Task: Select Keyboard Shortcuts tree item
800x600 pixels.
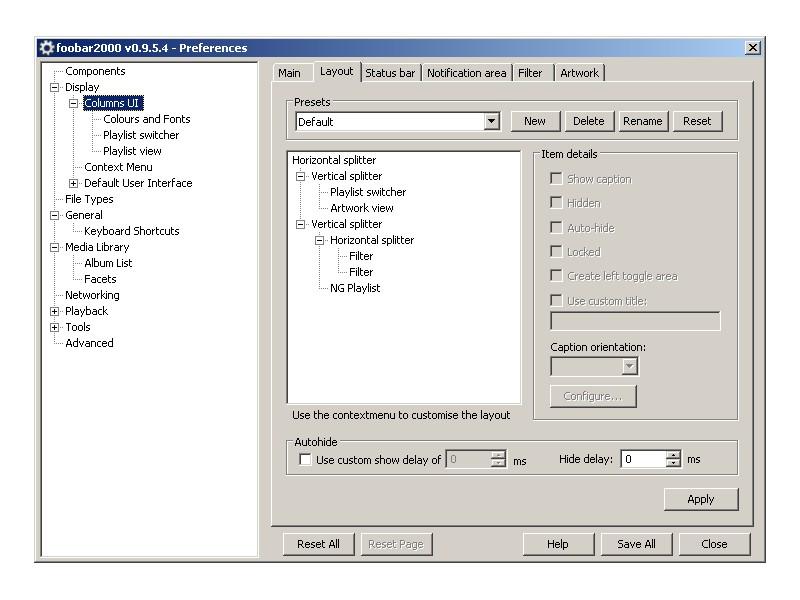Action: 132,231
